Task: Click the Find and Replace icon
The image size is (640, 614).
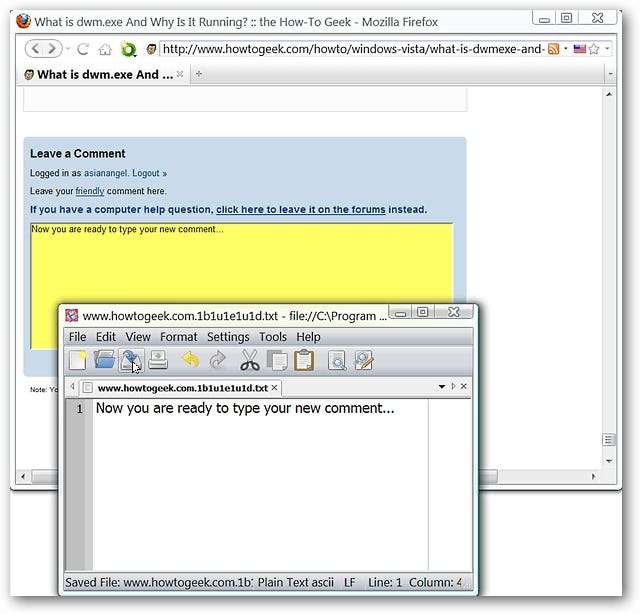Action: click(363, 360)
